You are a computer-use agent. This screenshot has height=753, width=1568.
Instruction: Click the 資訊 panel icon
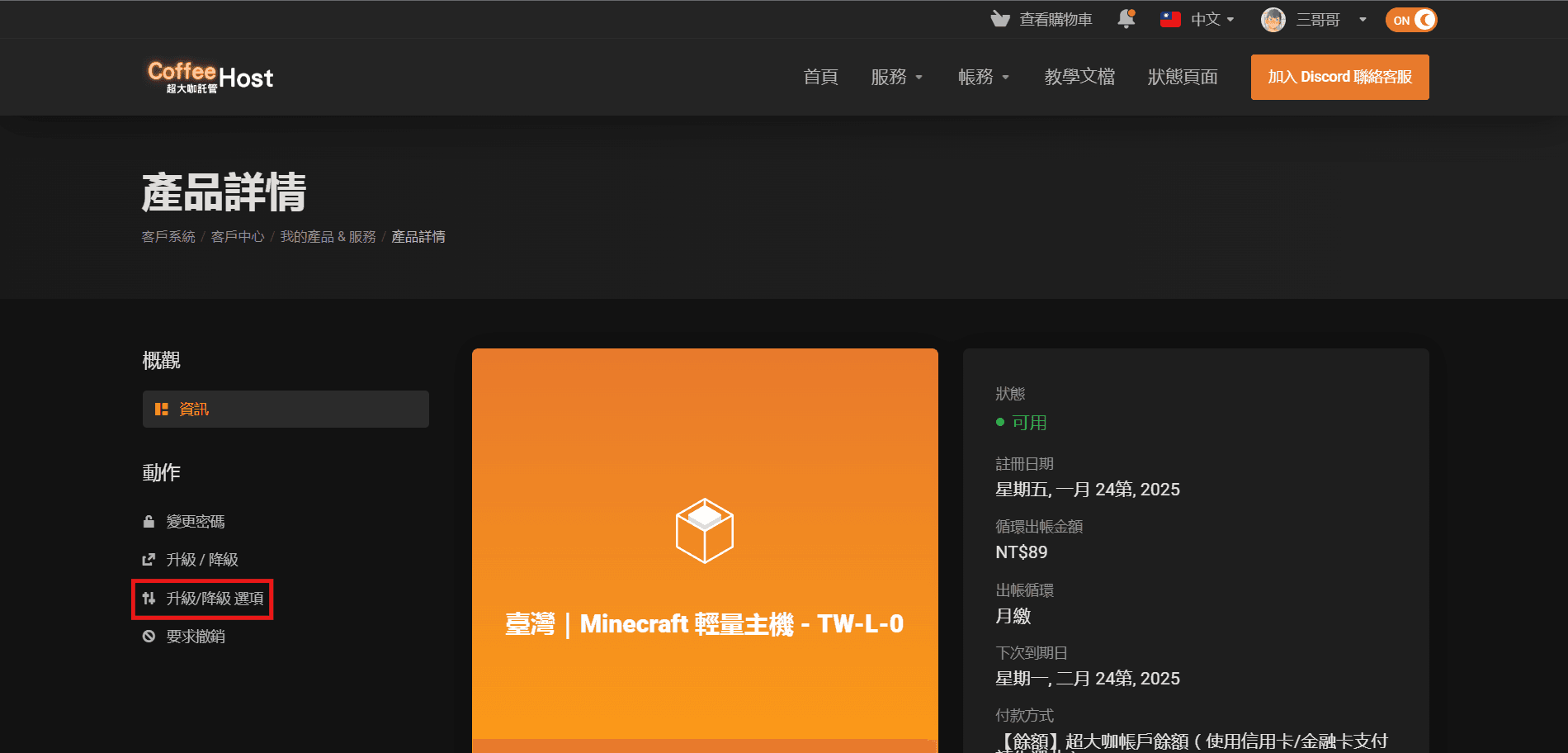[x=162, y=409]
